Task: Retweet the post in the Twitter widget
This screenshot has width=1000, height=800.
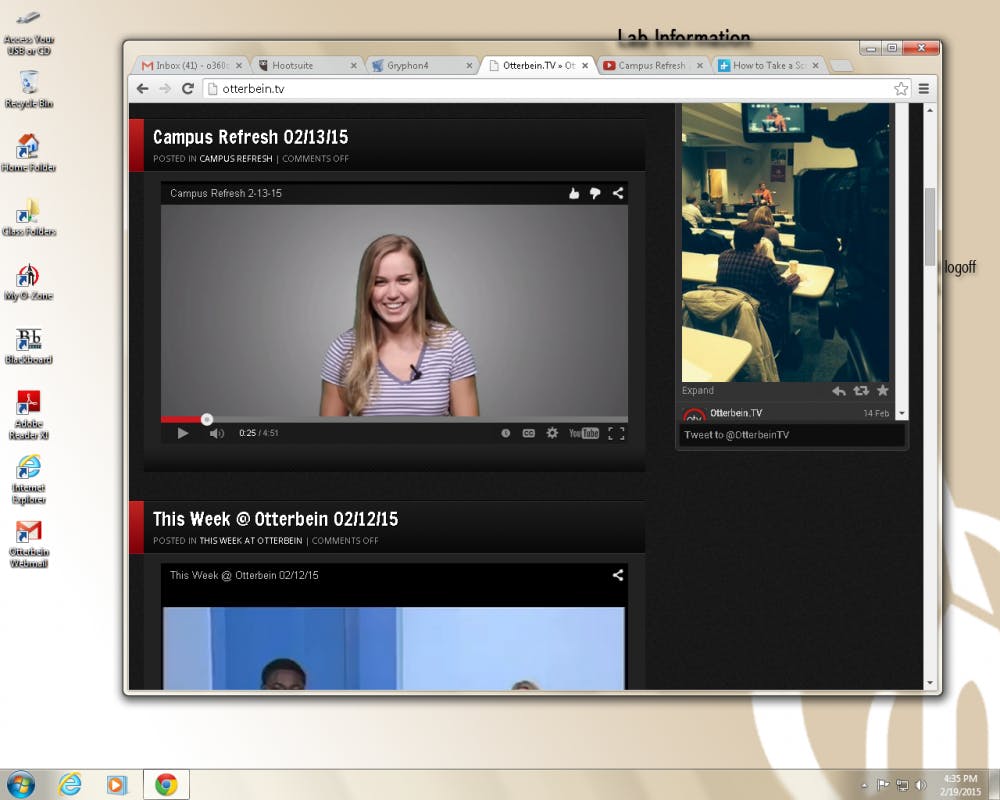Action: click(x=860, y=391)
